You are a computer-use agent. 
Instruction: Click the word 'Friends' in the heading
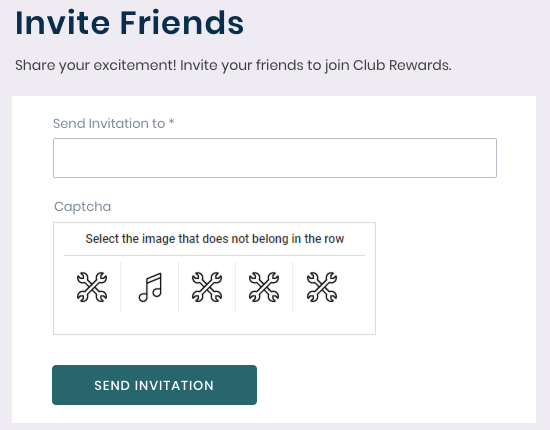point(182,23)
